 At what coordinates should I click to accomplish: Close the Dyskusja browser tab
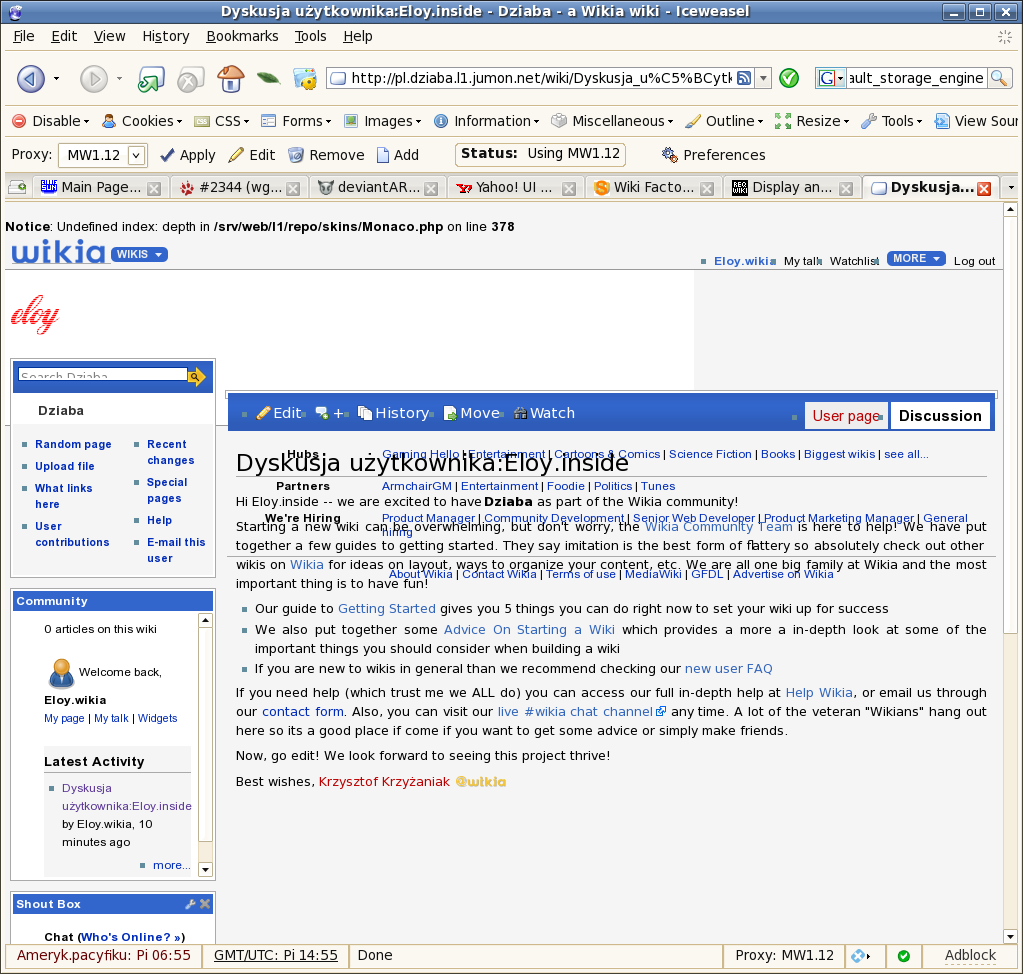pos(984,189)
